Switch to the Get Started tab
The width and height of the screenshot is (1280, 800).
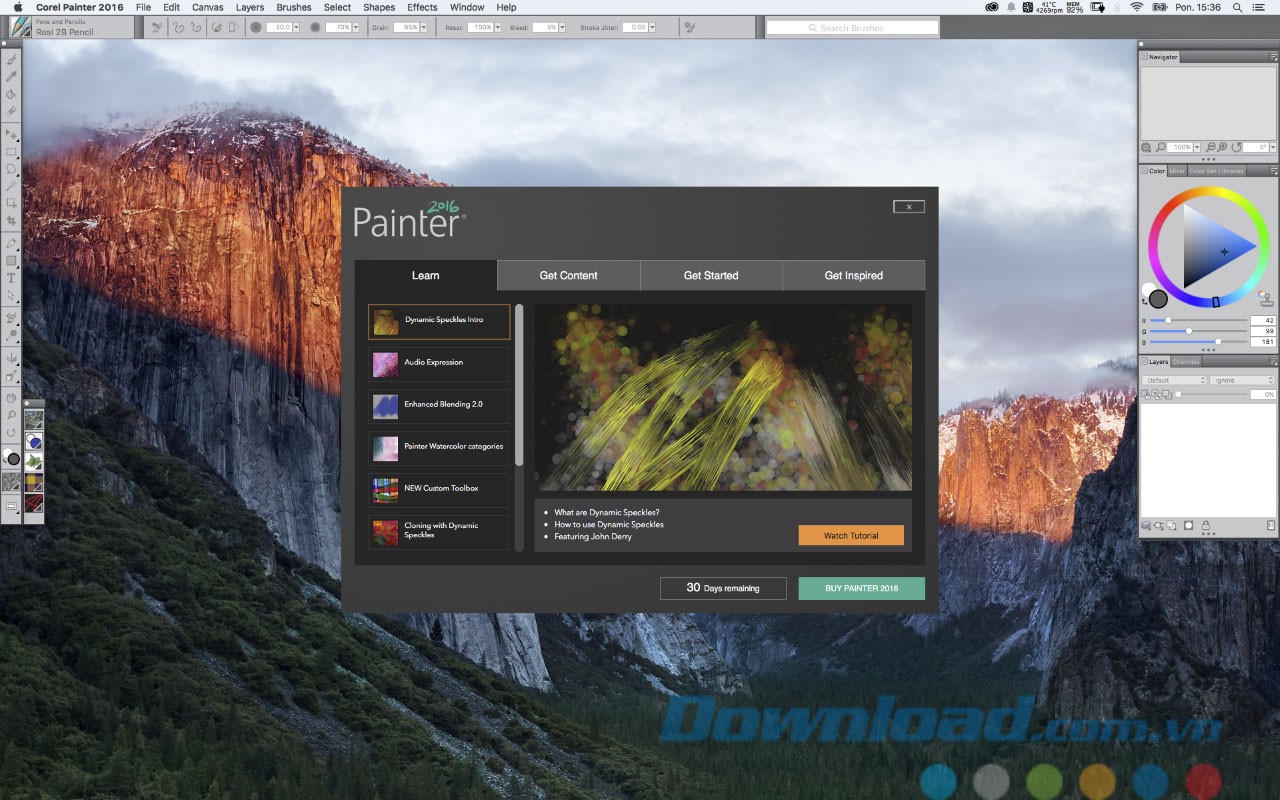tap(711, 275)
